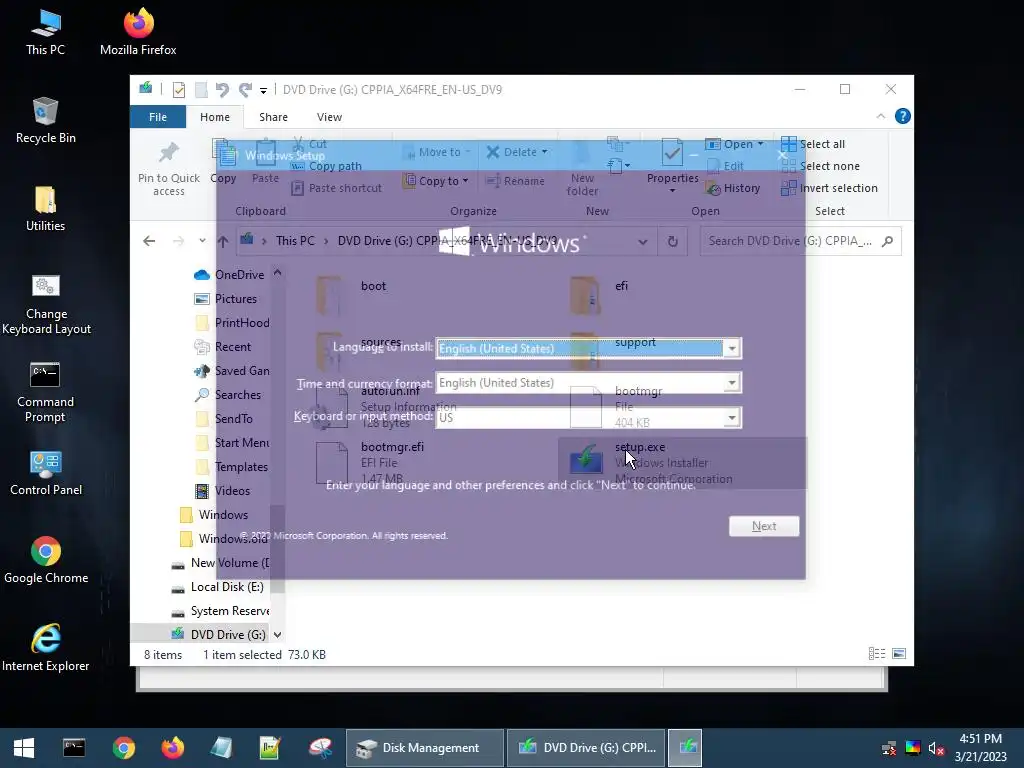1024x768 pixels.
Task: Open the Recycle Bin desktop icon
Action: pyautogui.click(x=45, y=121)
